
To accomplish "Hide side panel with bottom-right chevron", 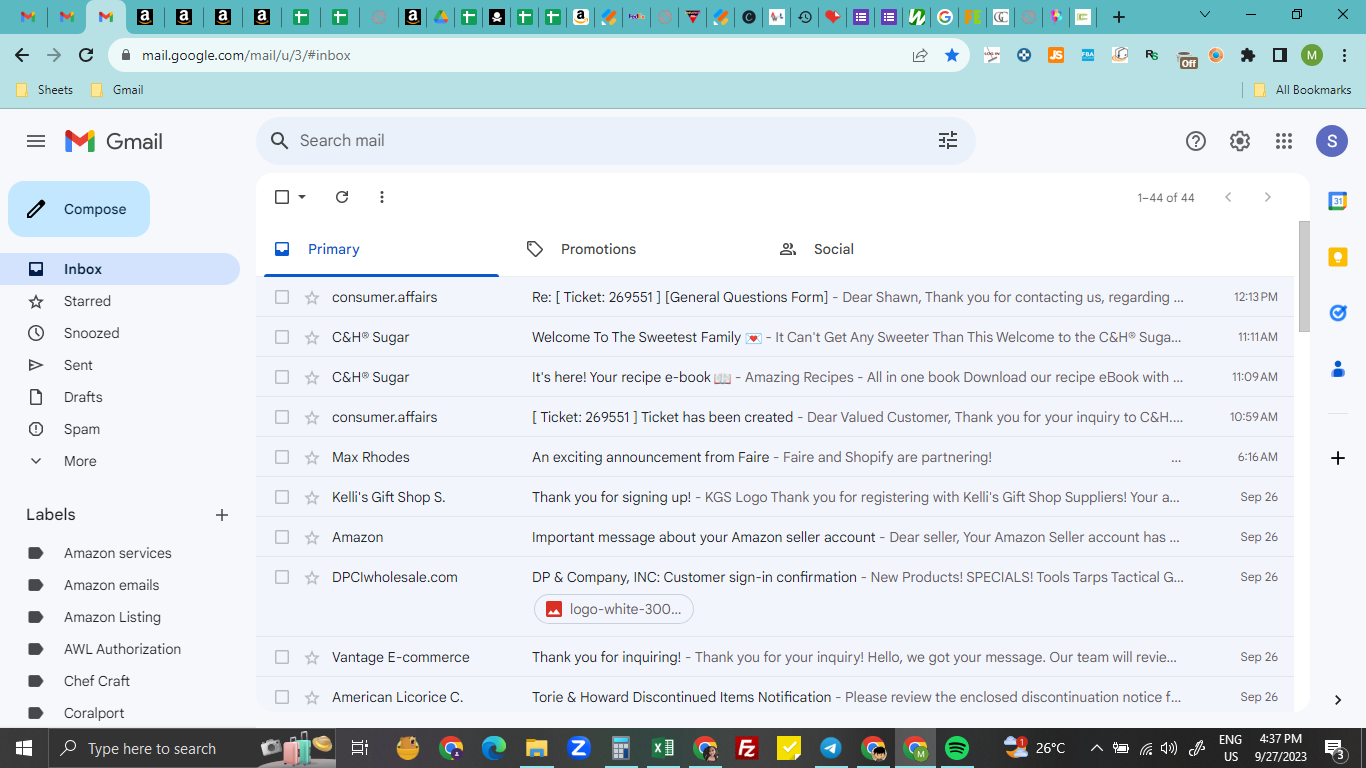I will click(1338, 700).
